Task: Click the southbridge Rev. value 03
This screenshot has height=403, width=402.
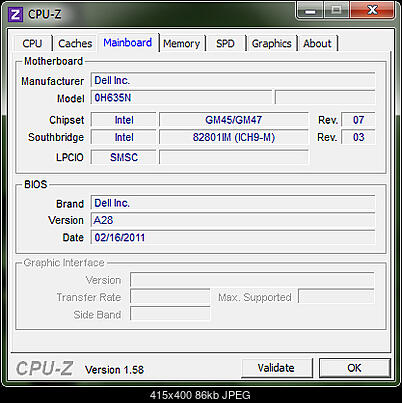Action: pyautogui.click(x=358, y=137)
